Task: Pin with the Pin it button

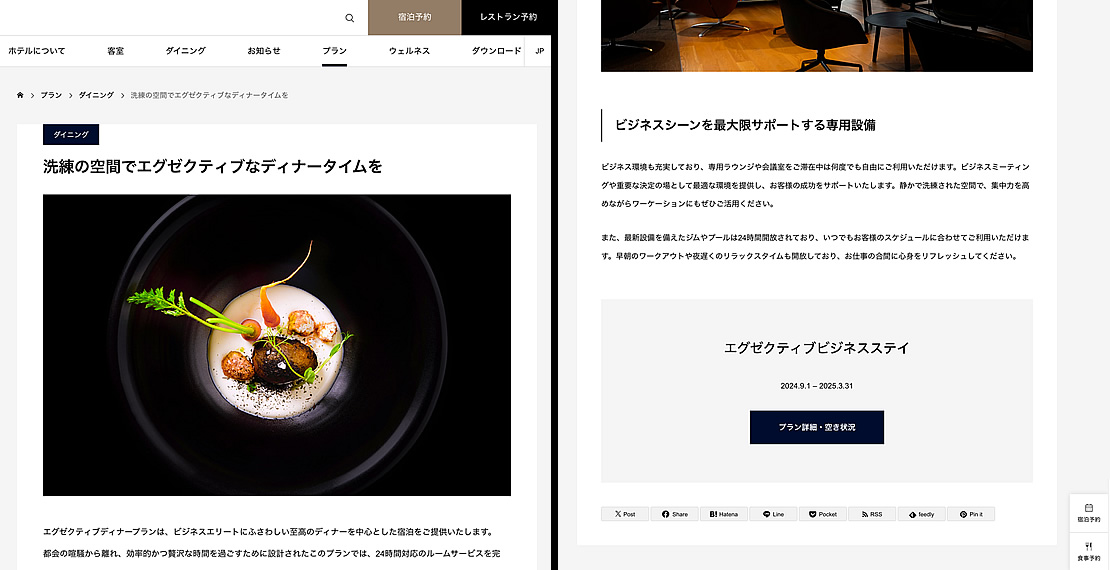Action: pos(971,514)
